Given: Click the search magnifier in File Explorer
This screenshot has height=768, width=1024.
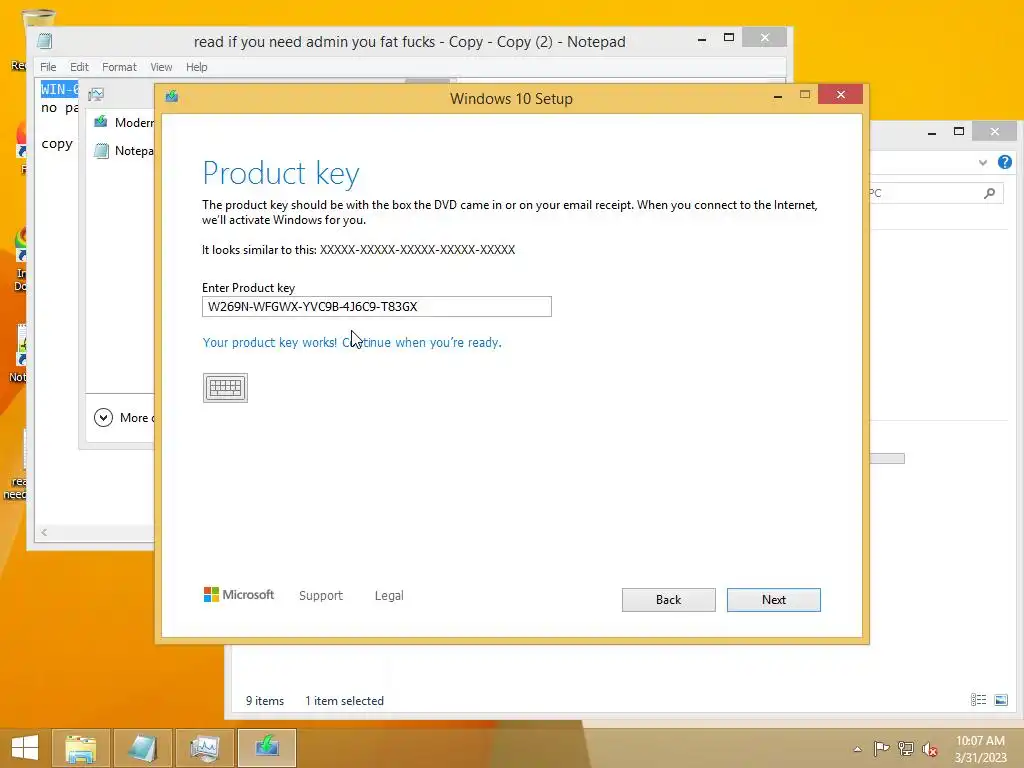Looking at the screenshot, I should pyautogui.click(x=989, y=193).
